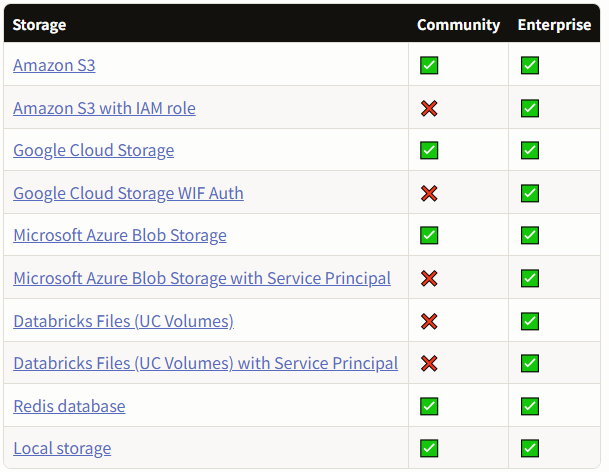Click Enterprise checkmark for Local storage
This screenshot has width=609, height=472.
pos(530,448)
